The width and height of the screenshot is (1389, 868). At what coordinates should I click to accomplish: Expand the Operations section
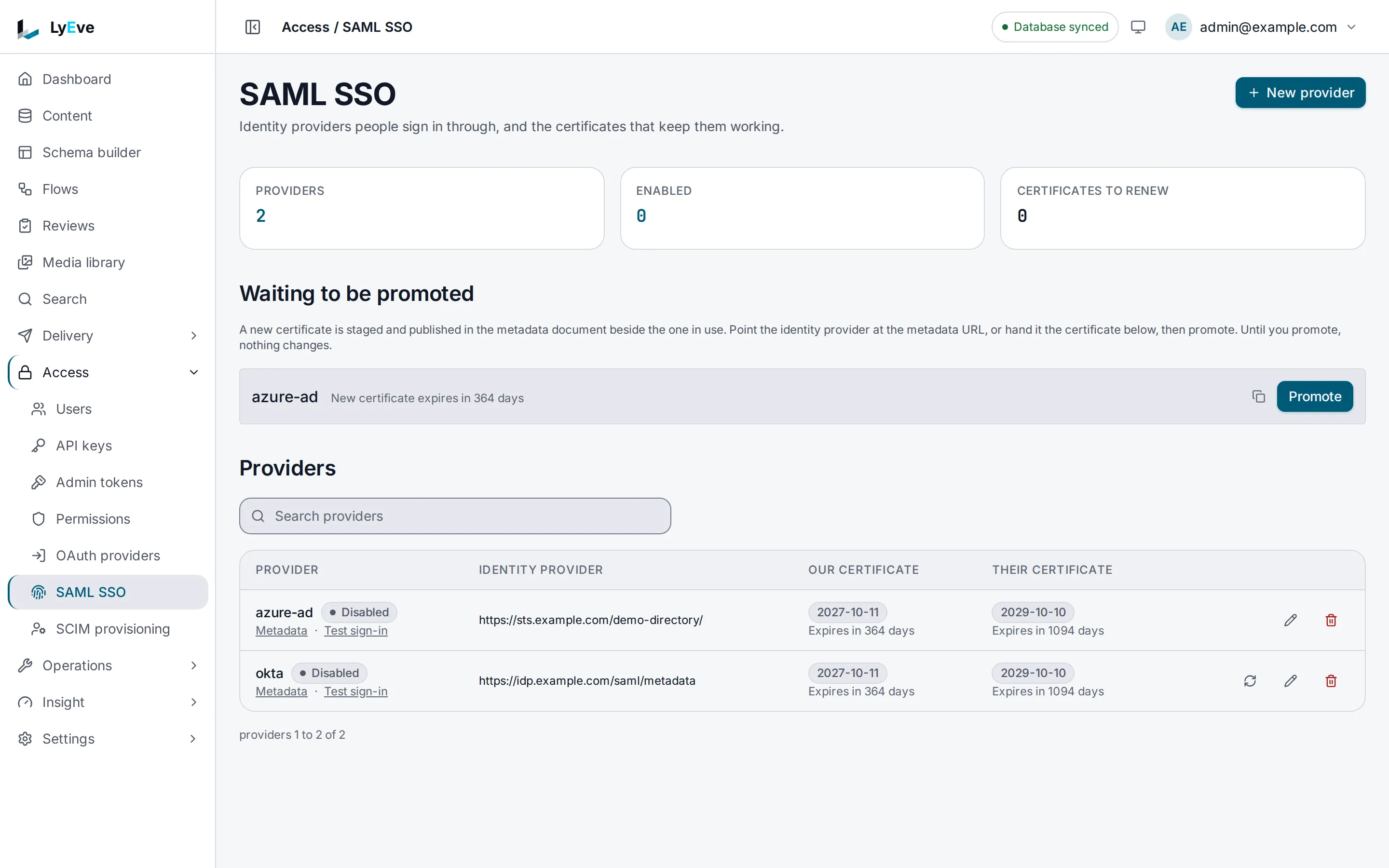pyautogui.click(x=108, y=665)
